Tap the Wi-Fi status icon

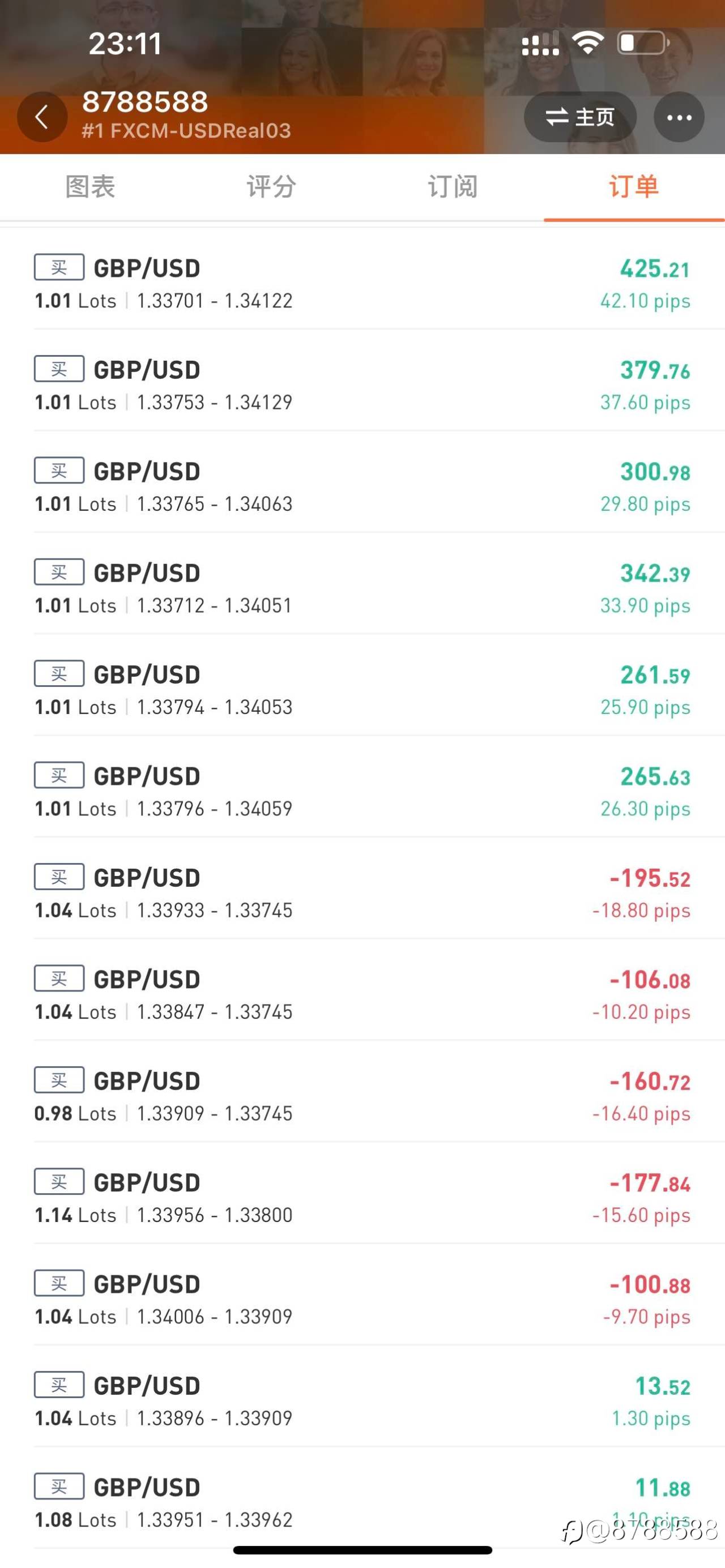[587, 43]
